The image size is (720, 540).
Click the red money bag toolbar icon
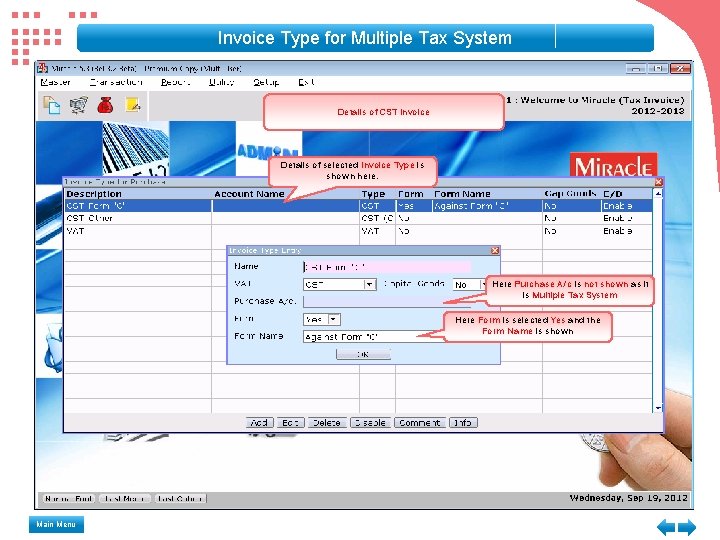point(105,105)
